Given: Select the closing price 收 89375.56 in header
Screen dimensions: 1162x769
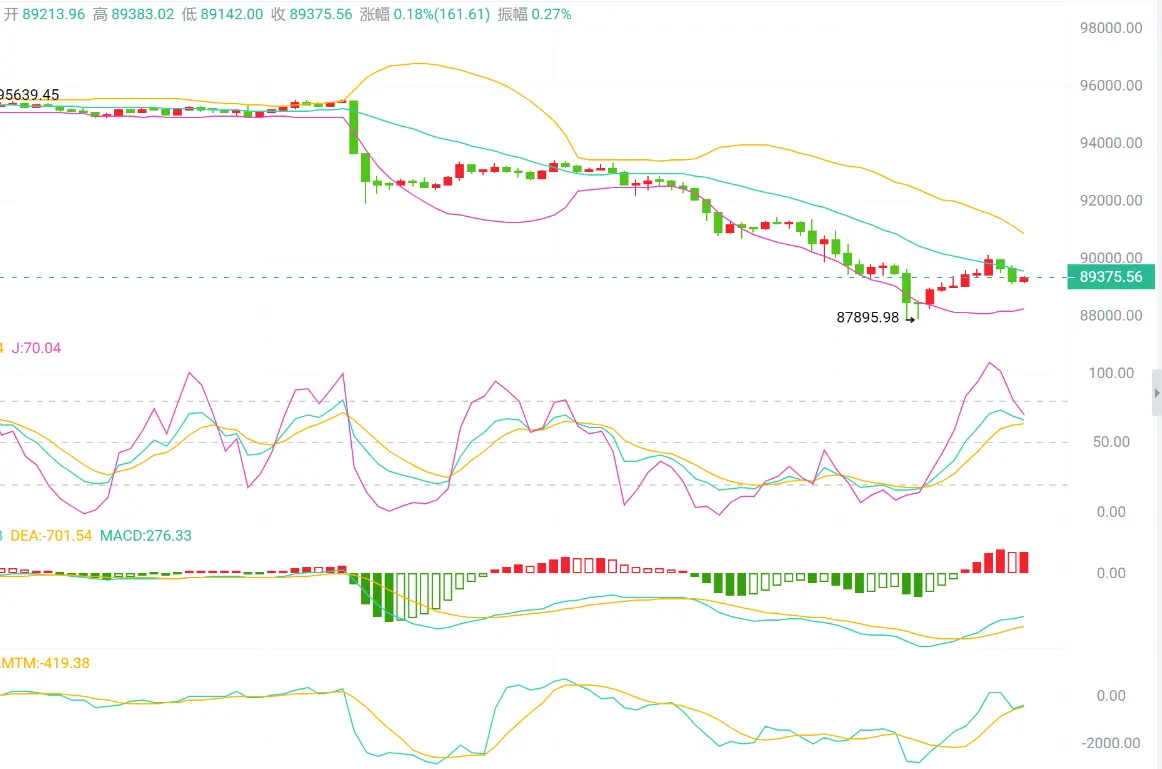Looking at the screenshot, I should coord(311,14).
